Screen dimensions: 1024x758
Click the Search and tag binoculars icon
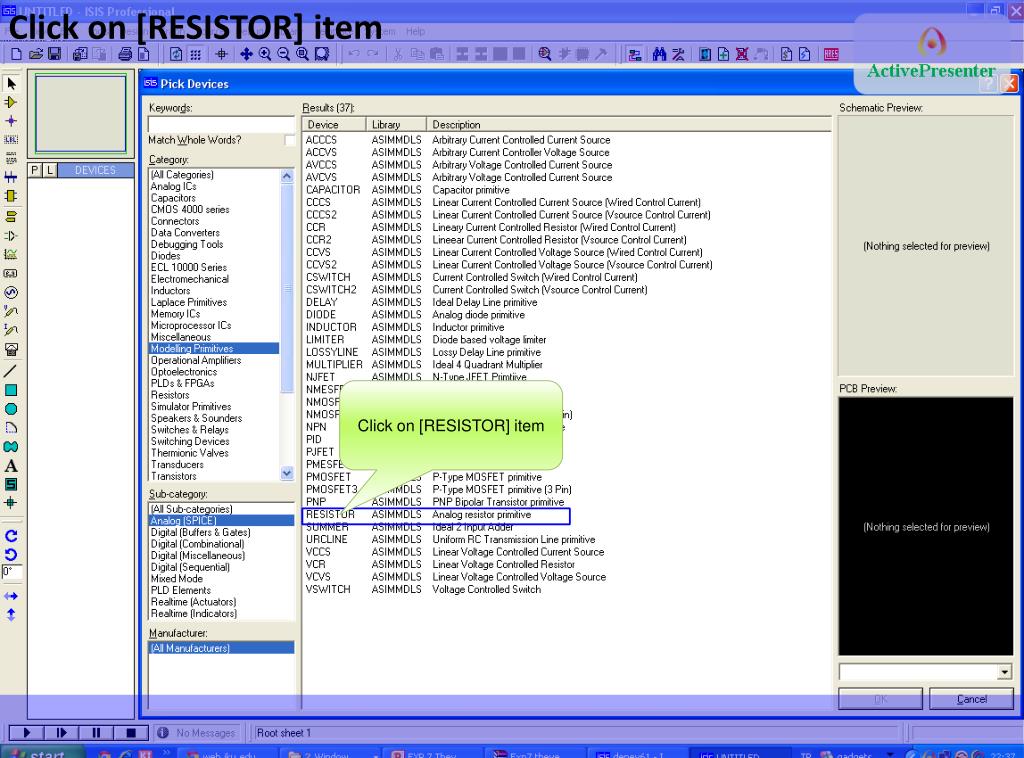[659, 54]
